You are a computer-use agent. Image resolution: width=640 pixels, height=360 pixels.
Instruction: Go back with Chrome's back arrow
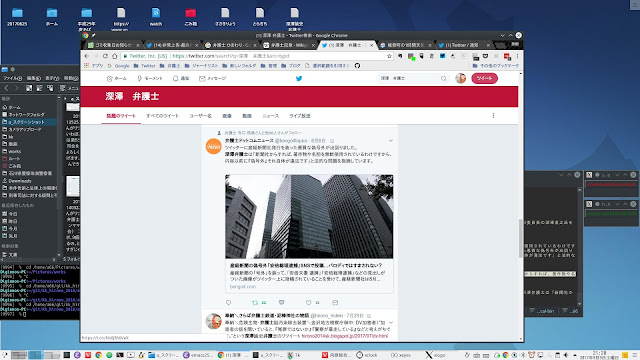pyautogui.click(x=87, y=56)
